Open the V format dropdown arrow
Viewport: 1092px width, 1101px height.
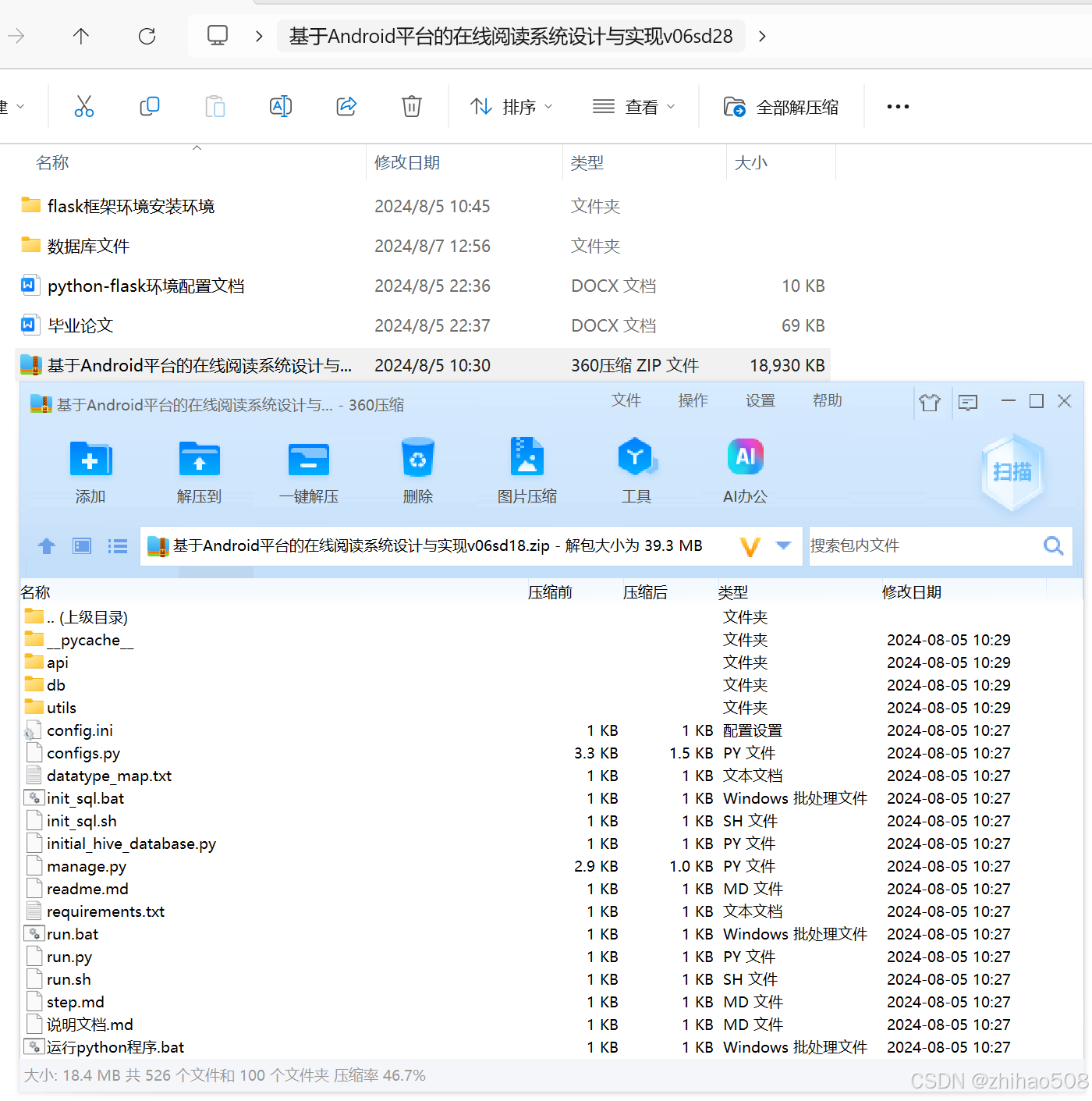point(783,546)
